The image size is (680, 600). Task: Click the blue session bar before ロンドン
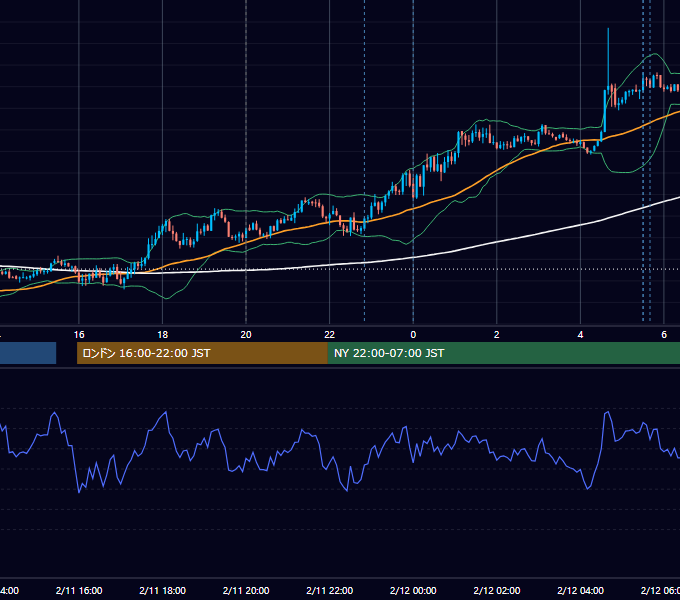(28, 353)
